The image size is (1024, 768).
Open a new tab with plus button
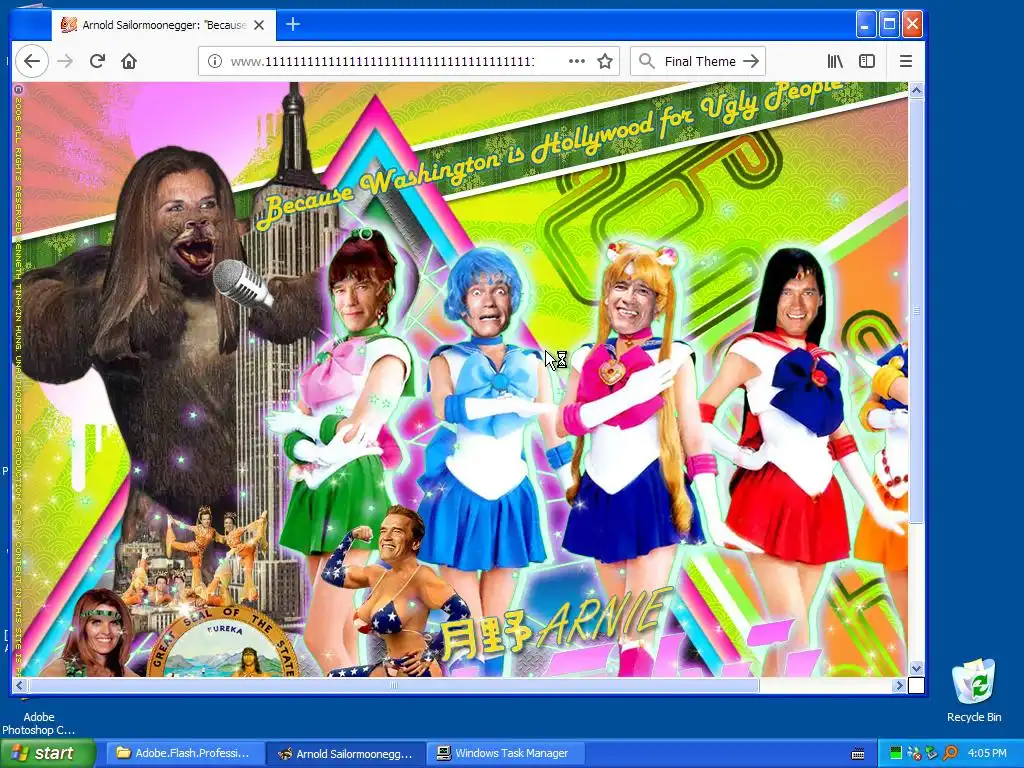pyautogui.click(x=293, y=25)
